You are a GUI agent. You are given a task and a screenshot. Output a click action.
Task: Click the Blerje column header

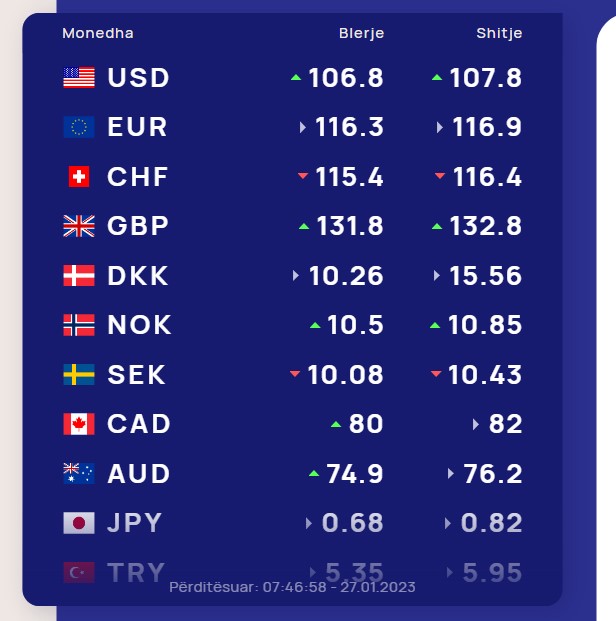point(361,34)
